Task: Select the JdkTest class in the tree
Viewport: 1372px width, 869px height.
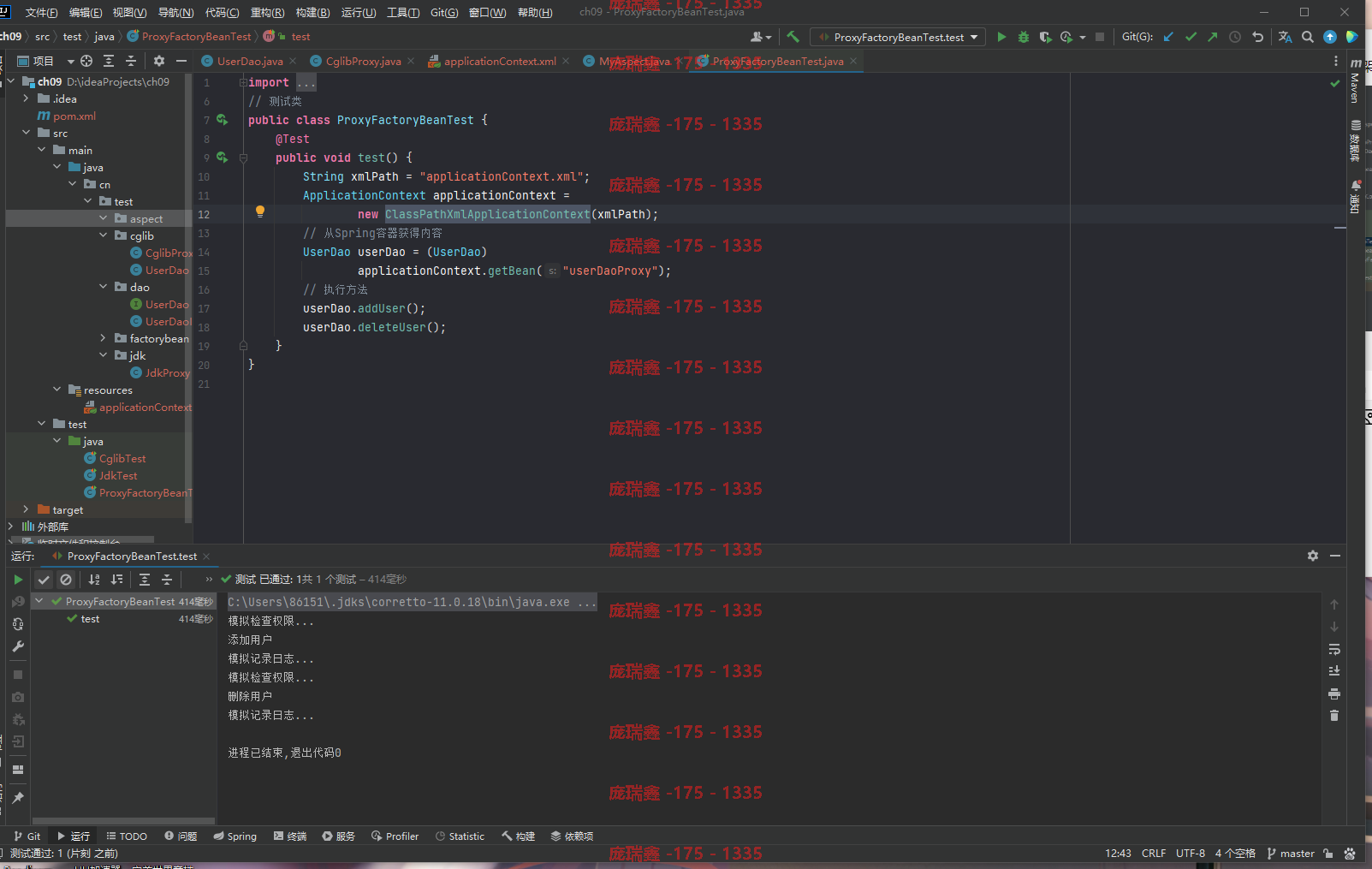Action: click(118, 475)
